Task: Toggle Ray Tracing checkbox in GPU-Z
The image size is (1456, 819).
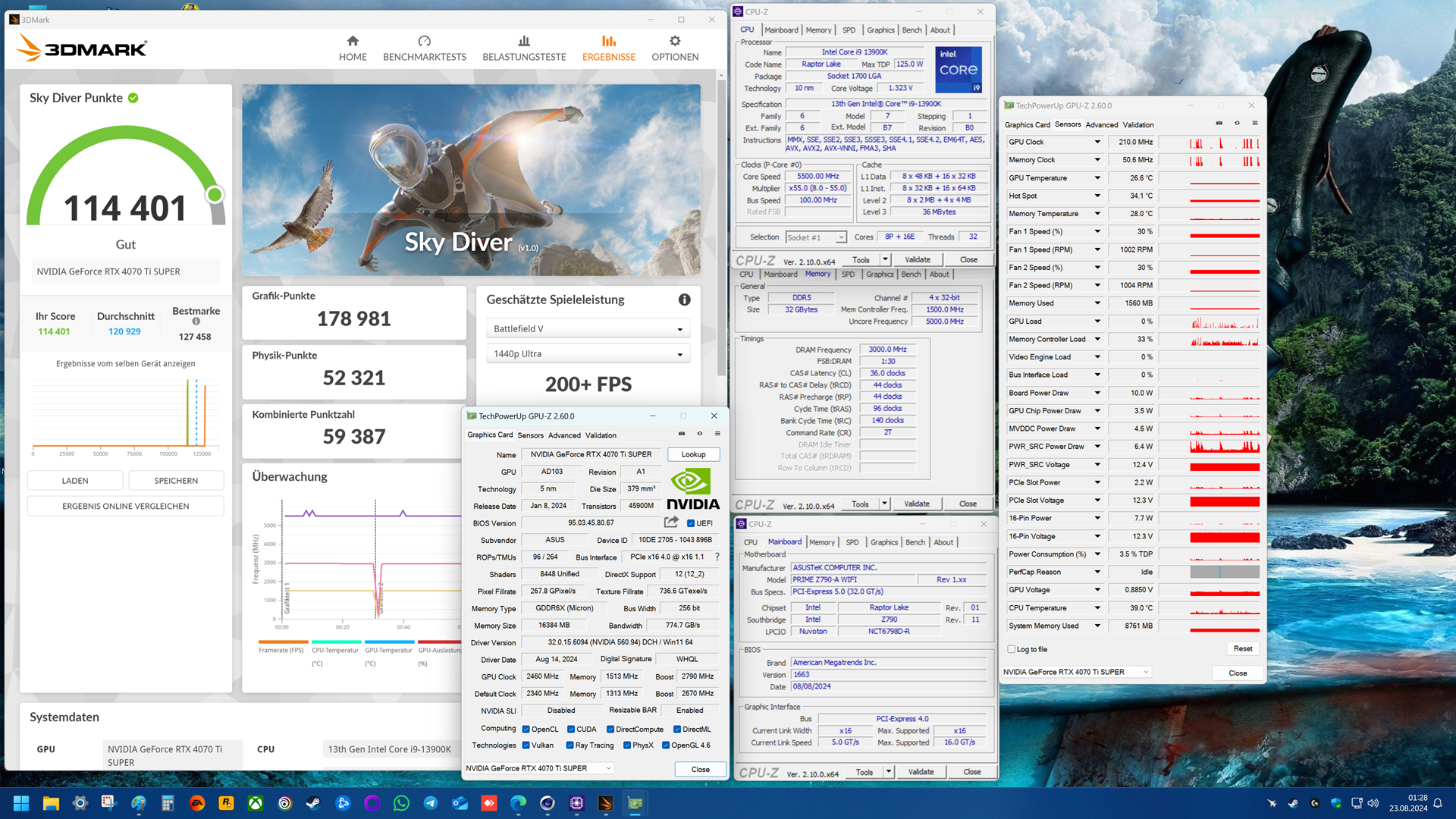Action: (570, 745)
